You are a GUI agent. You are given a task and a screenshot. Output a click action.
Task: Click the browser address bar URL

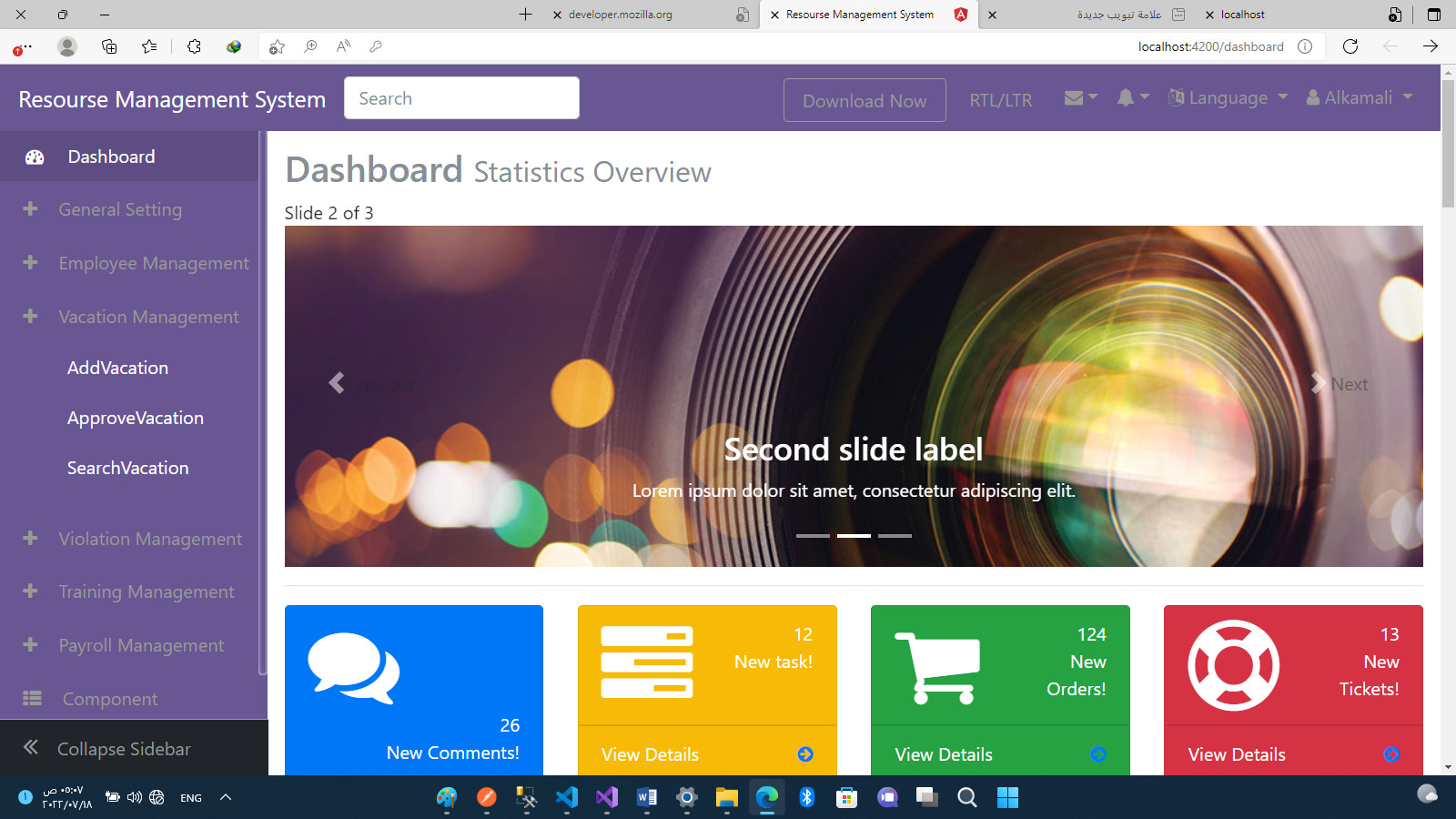coord(1210,46)
